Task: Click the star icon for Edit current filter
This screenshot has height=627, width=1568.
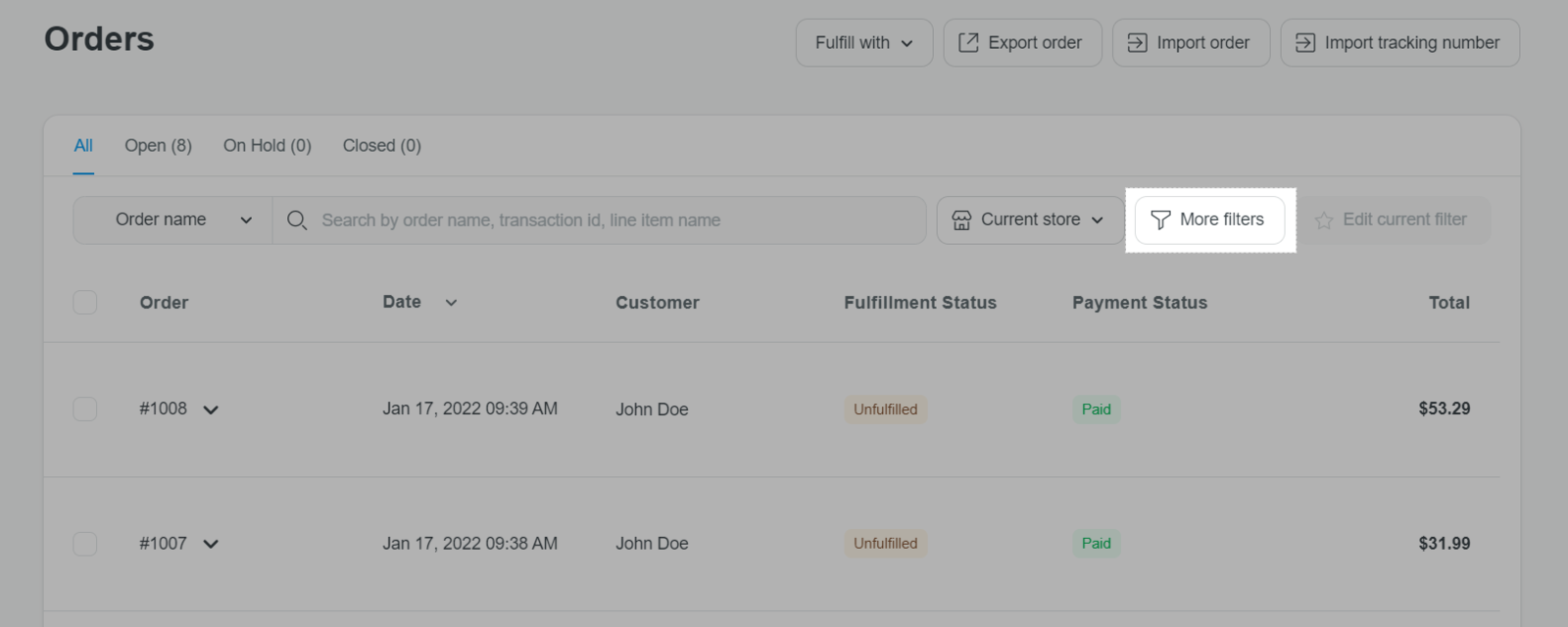Action: [x=1324, y=220]
